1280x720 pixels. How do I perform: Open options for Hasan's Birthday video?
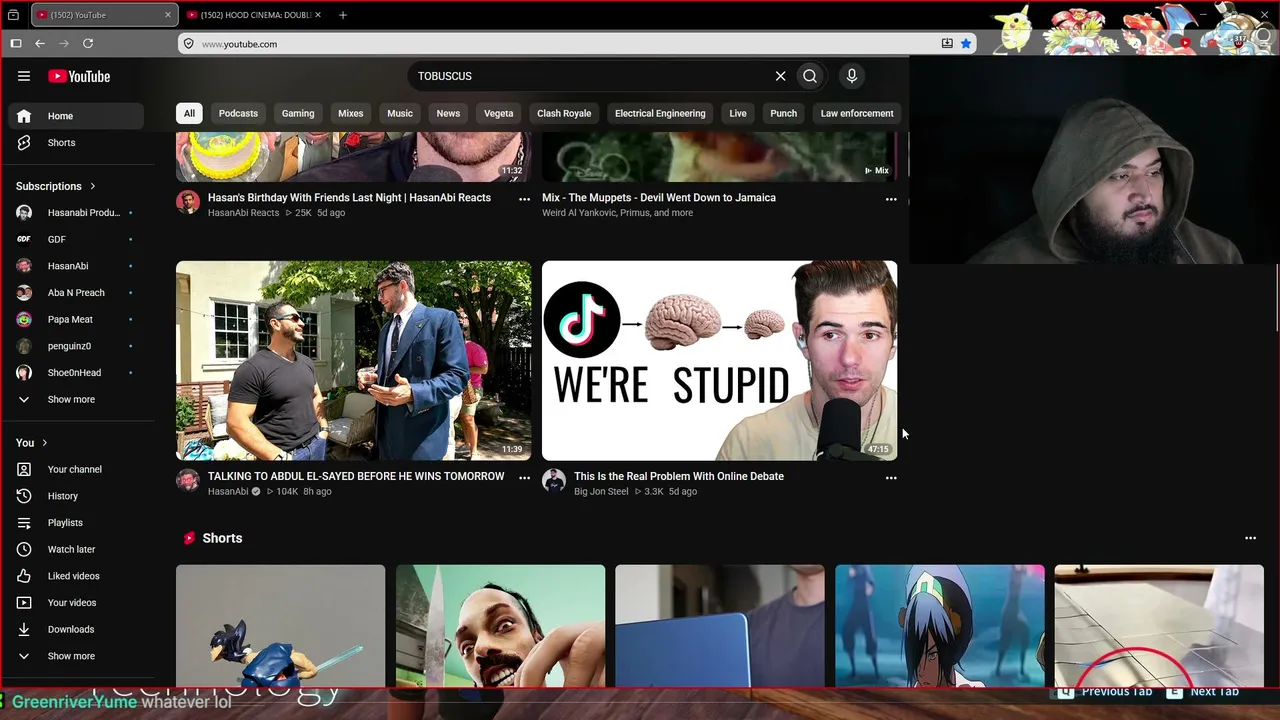(524, 199)
